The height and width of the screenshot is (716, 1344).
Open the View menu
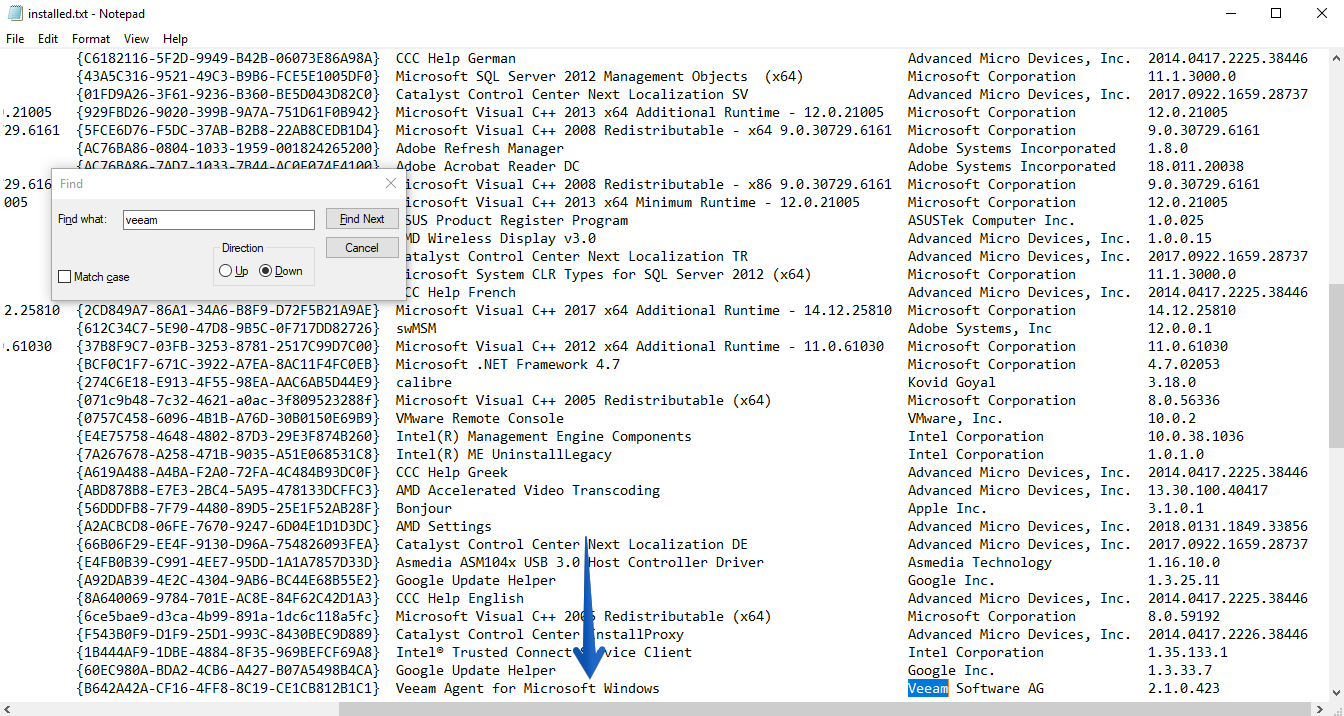click(x=136, y=39)
